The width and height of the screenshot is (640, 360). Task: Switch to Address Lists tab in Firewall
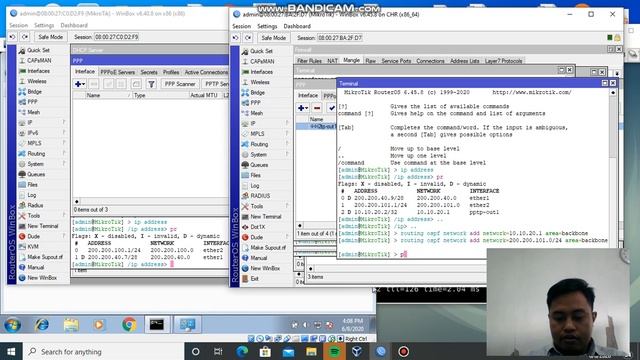pos(464,61)
